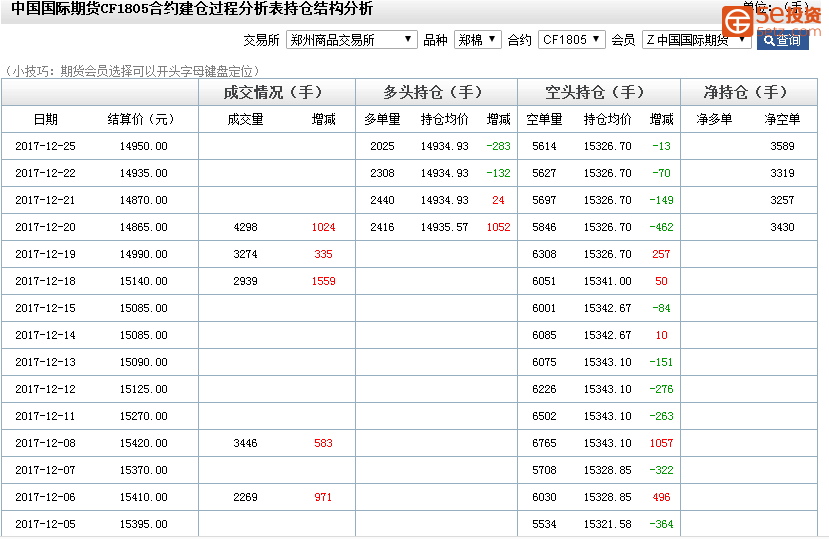Click net short value 3430
Screen dimensions: 829x539
click(x=782, y=227)
